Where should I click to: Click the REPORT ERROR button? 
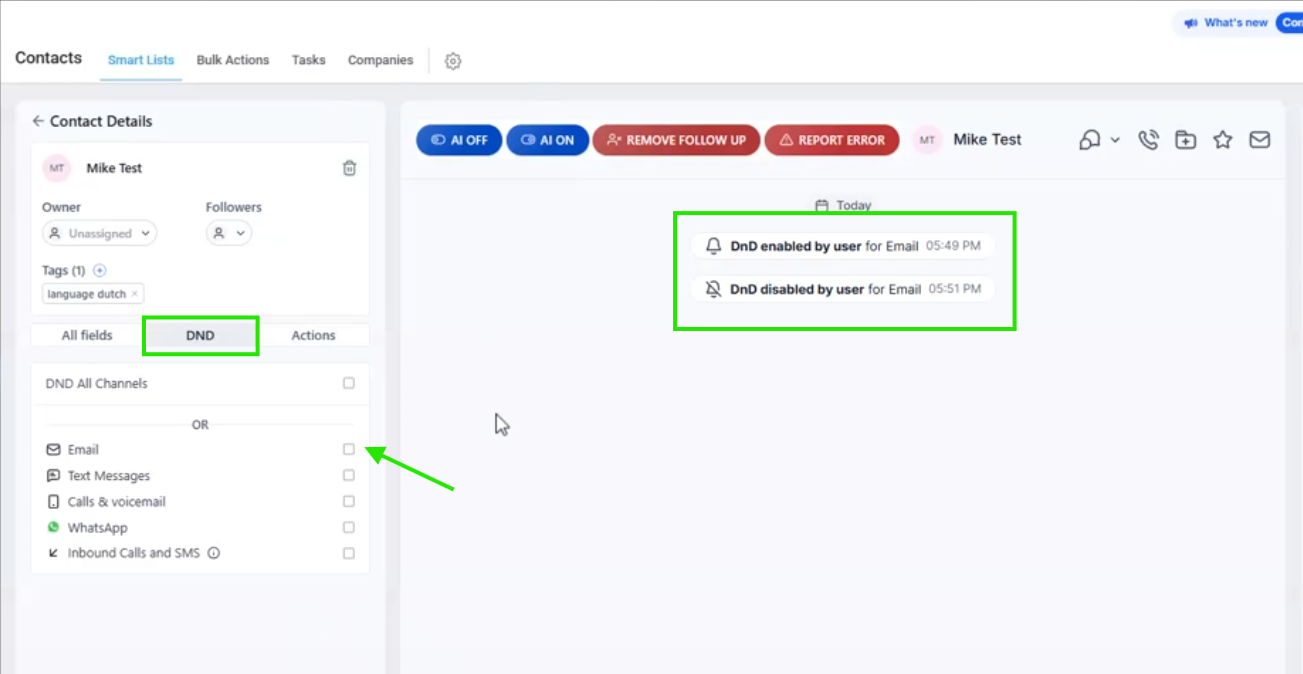pyautogui.click(x=832, y=140)
